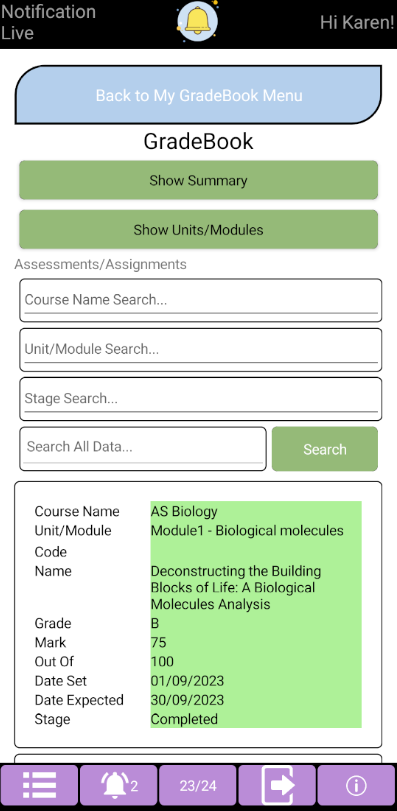397x811 pixels.
Task: Click the Module1 - Biological molecules text
Action: coord(247,531)
